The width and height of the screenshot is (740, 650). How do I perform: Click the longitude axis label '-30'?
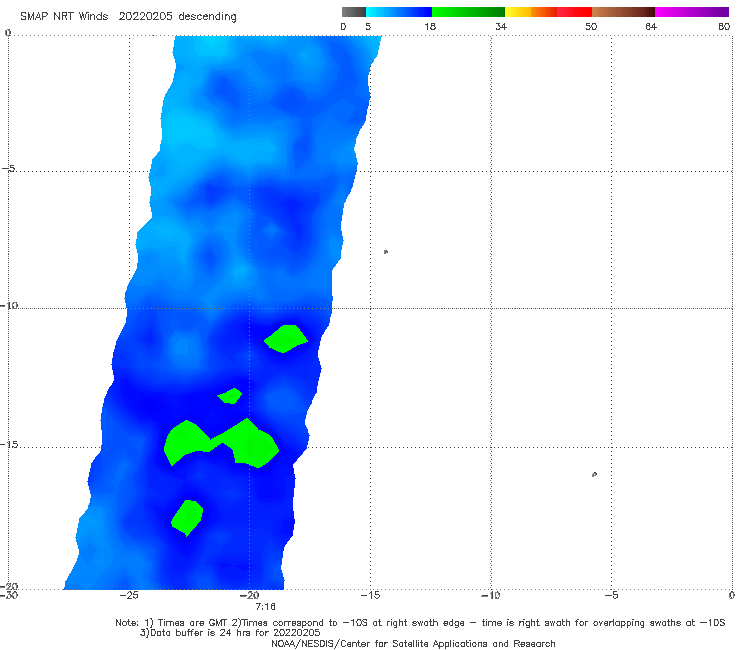8,595
